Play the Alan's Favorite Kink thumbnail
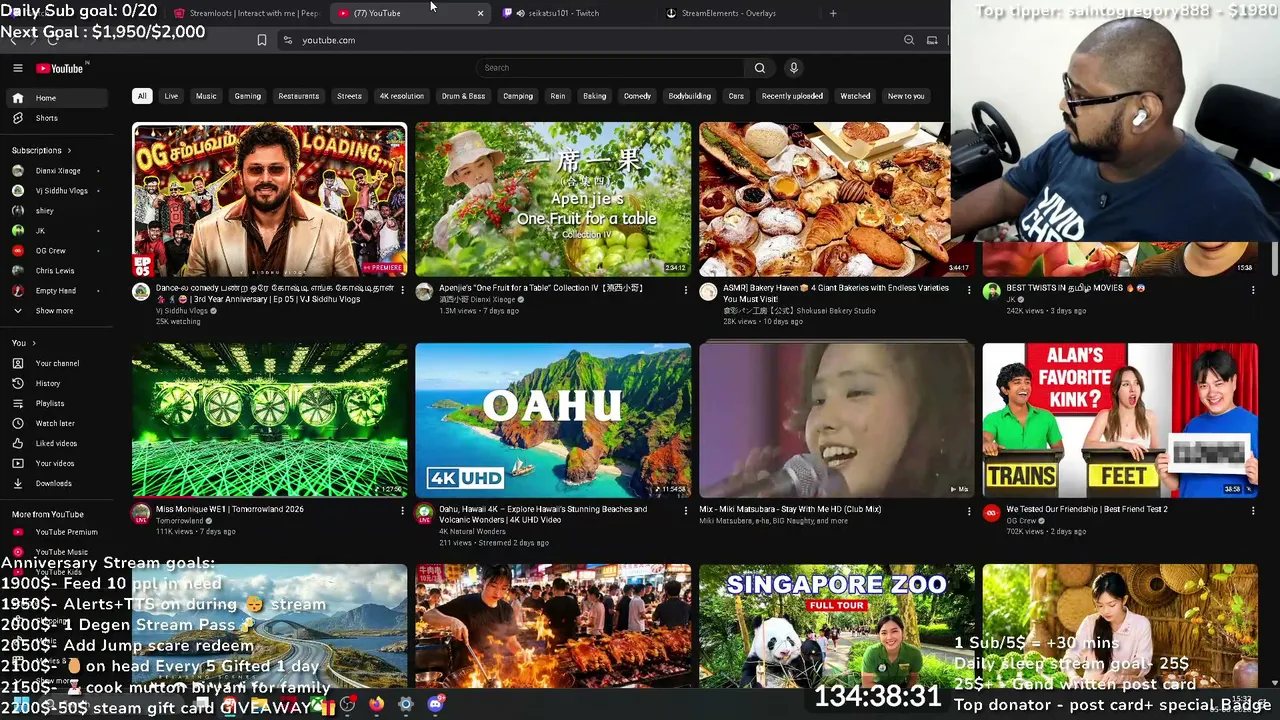The width and height of the screenshot is (1280, 720). [1120, 420]
